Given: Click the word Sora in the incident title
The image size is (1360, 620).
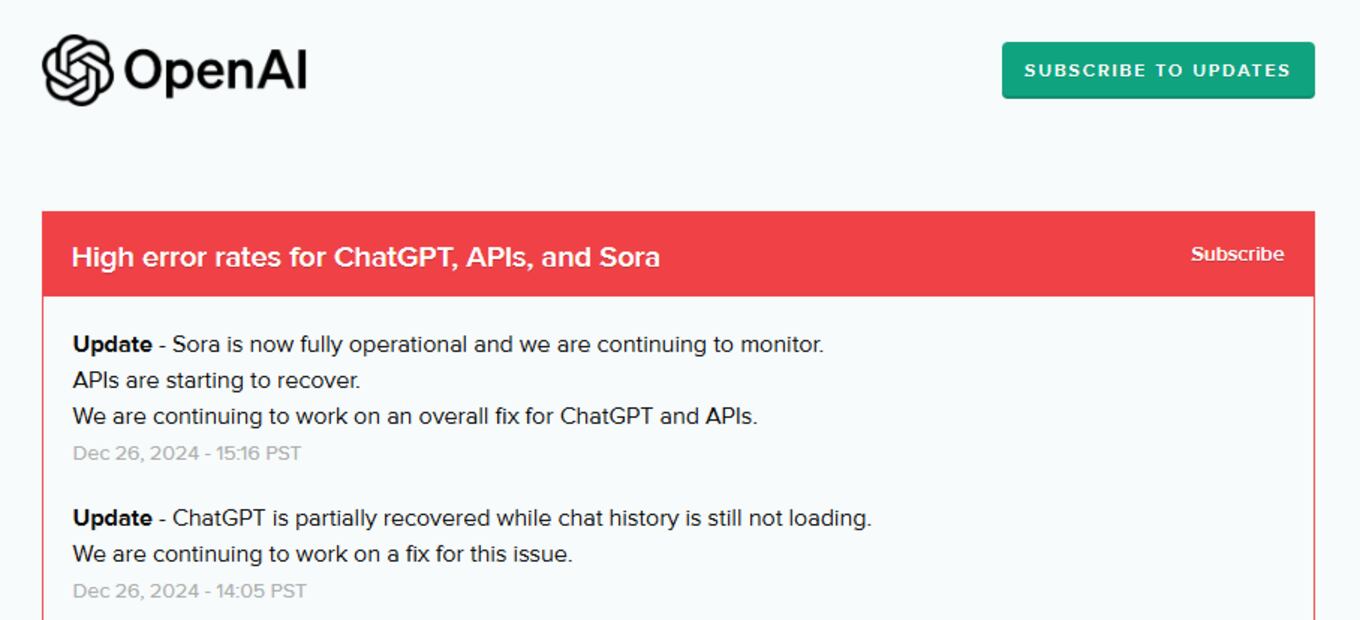Looking at the screenshot, I should tap(629, 257).
